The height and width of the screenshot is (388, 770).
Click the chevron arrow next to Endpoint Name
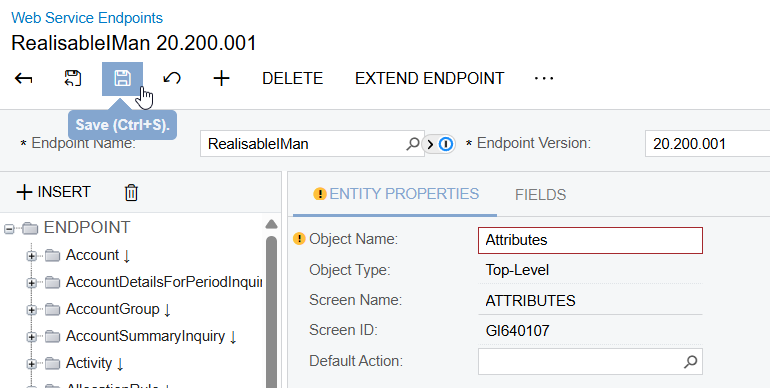tap(430, 144)
